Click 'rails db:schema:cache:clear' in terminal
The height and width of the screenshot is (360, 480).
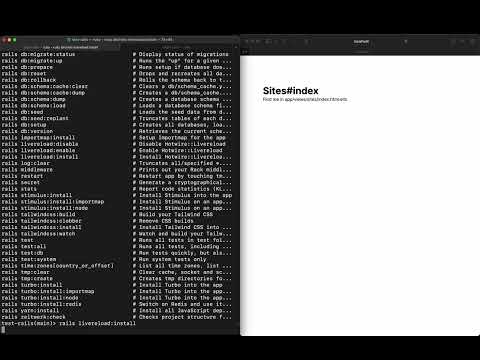[x=45, y=86]
